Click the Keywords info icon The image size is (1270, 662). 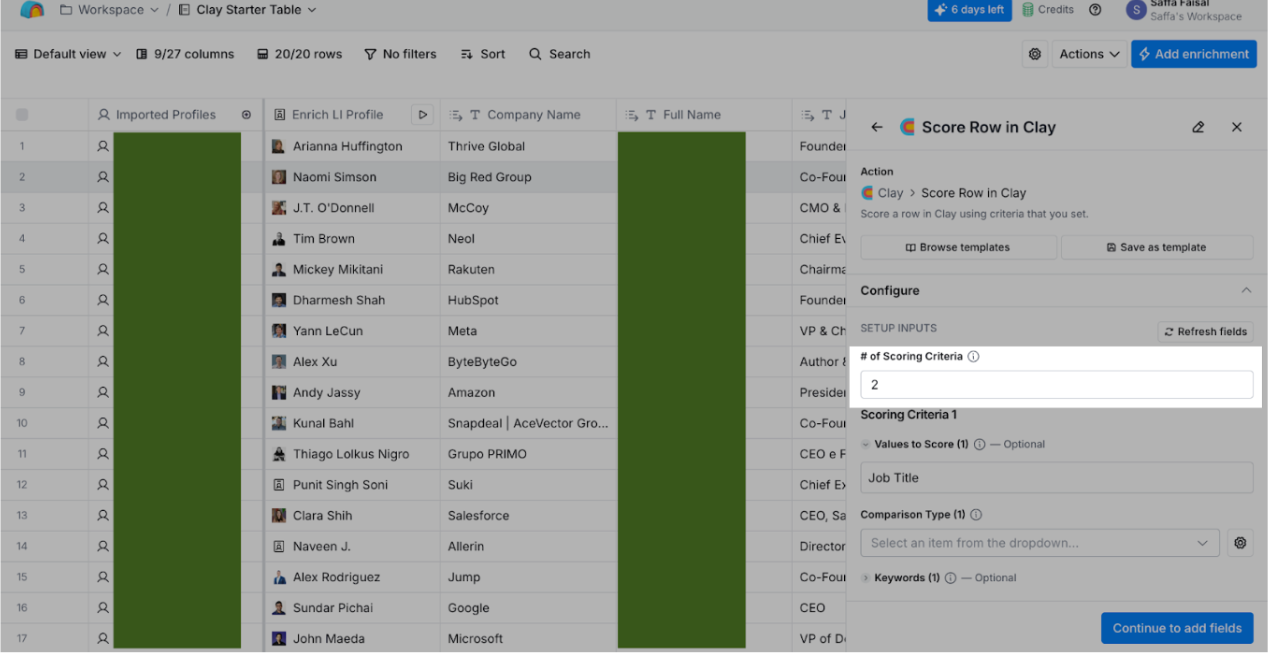[951, 578]
